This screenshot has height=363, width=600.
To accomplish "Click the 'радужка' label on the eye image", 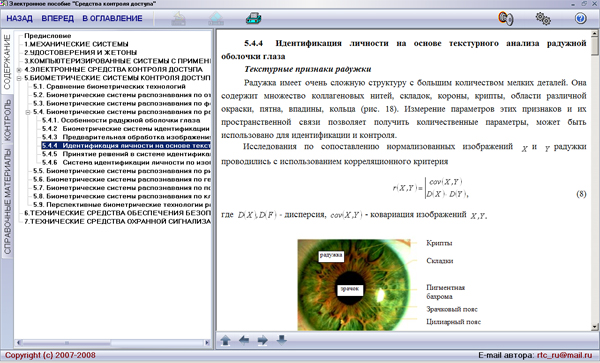I will (331, 256).
